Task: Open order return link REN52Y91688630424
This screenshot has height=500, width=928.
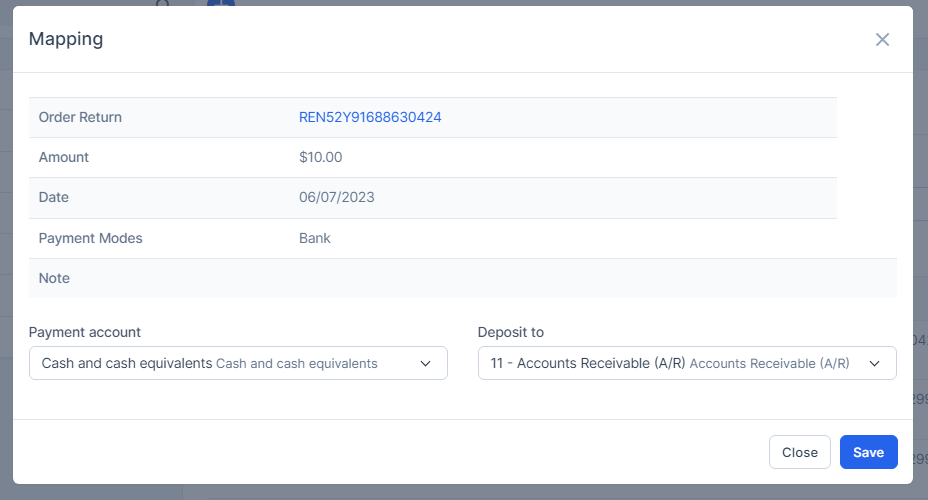Action: pos(370,117)
